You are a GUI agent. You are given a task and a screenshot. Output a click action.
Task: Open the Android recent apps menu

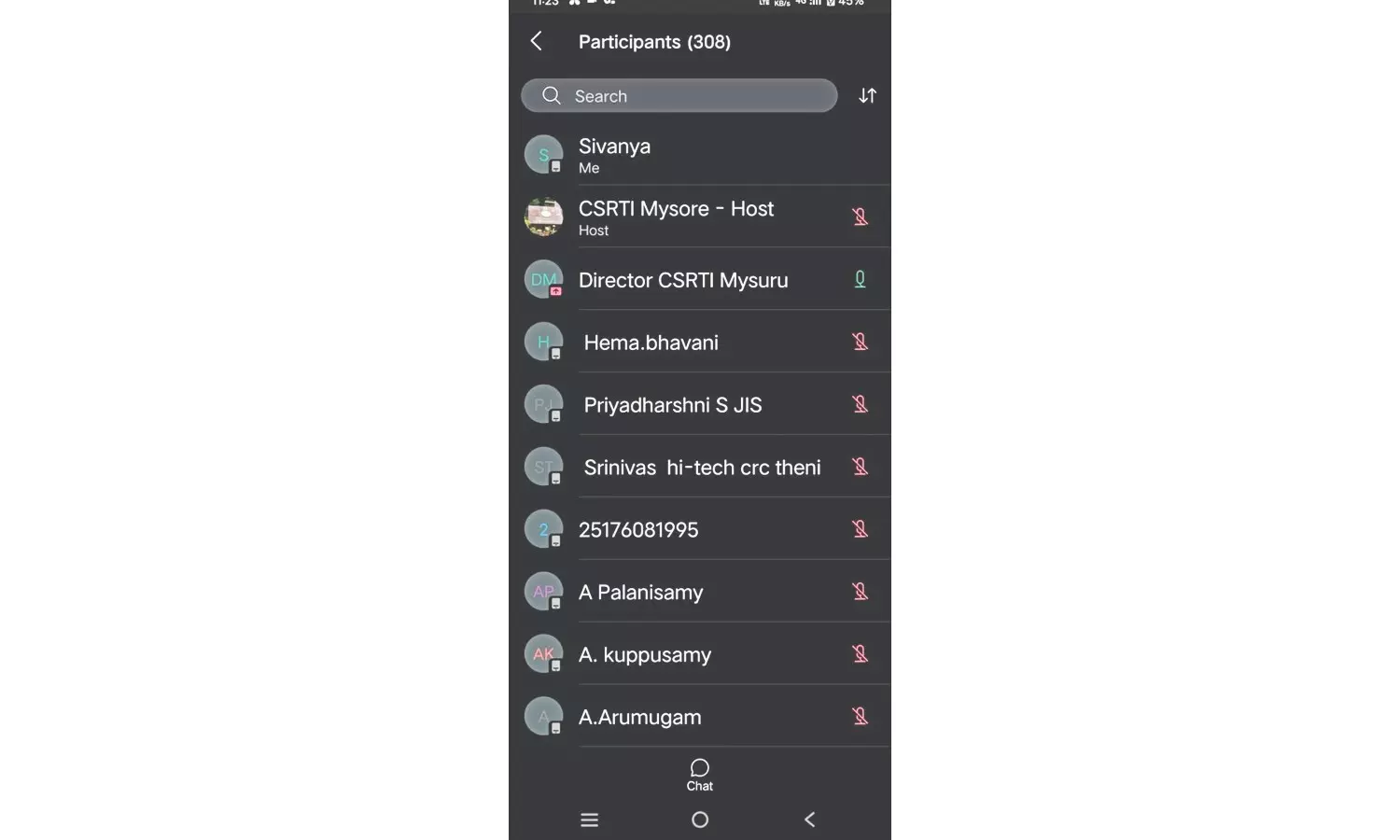coord(589,819)
